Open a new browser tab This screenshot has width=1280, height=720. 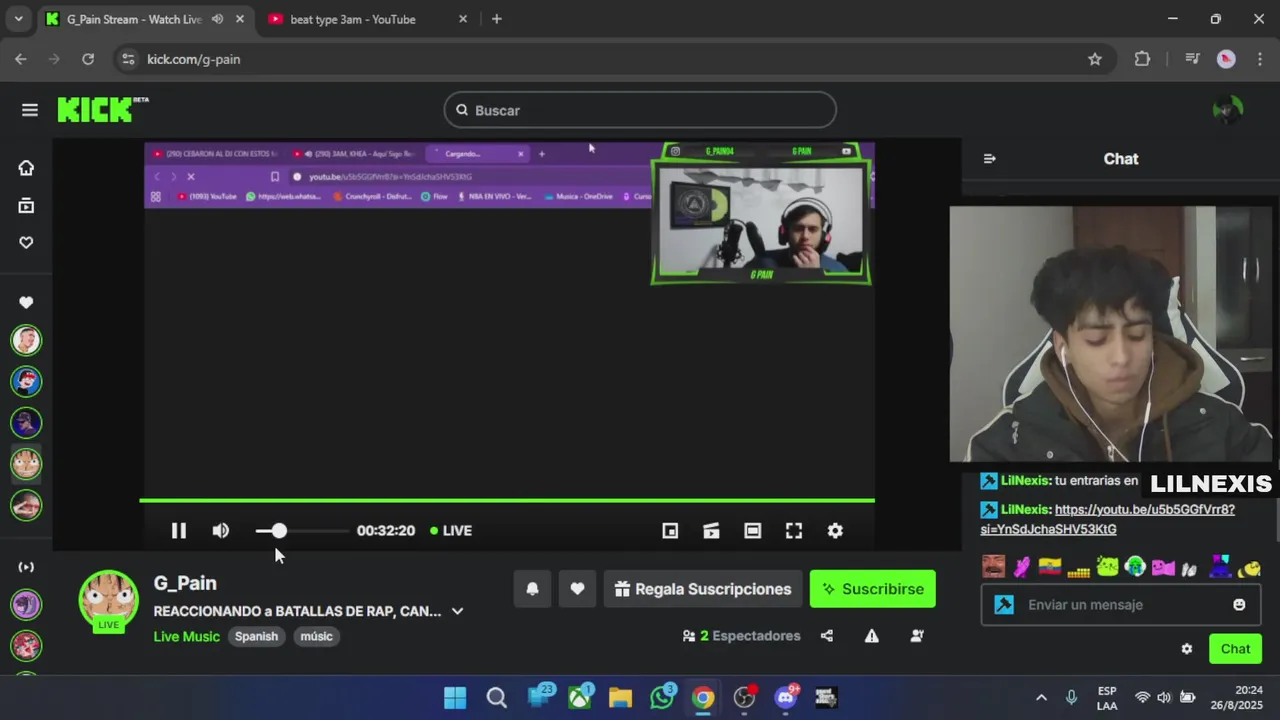click(x=497, y=19)
